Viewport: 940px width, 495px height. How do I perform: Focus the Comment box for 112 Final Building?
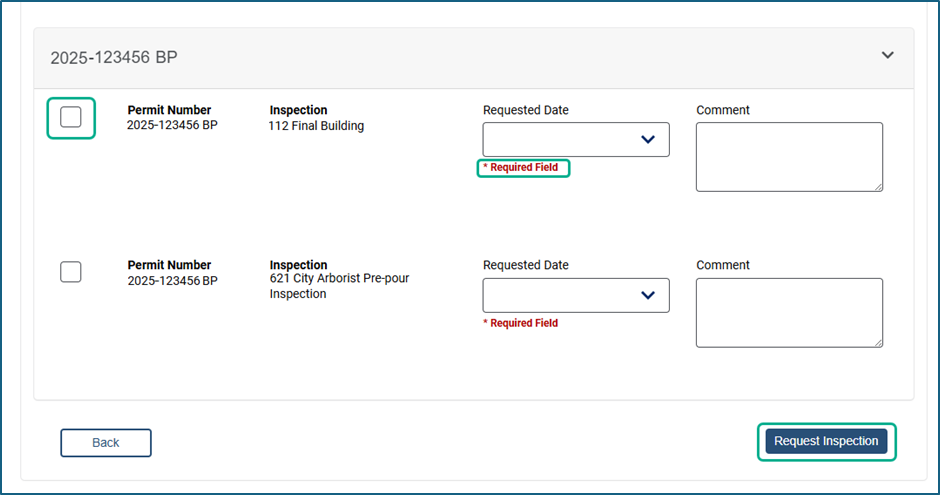pyautogui.click(x=789, y=156)
